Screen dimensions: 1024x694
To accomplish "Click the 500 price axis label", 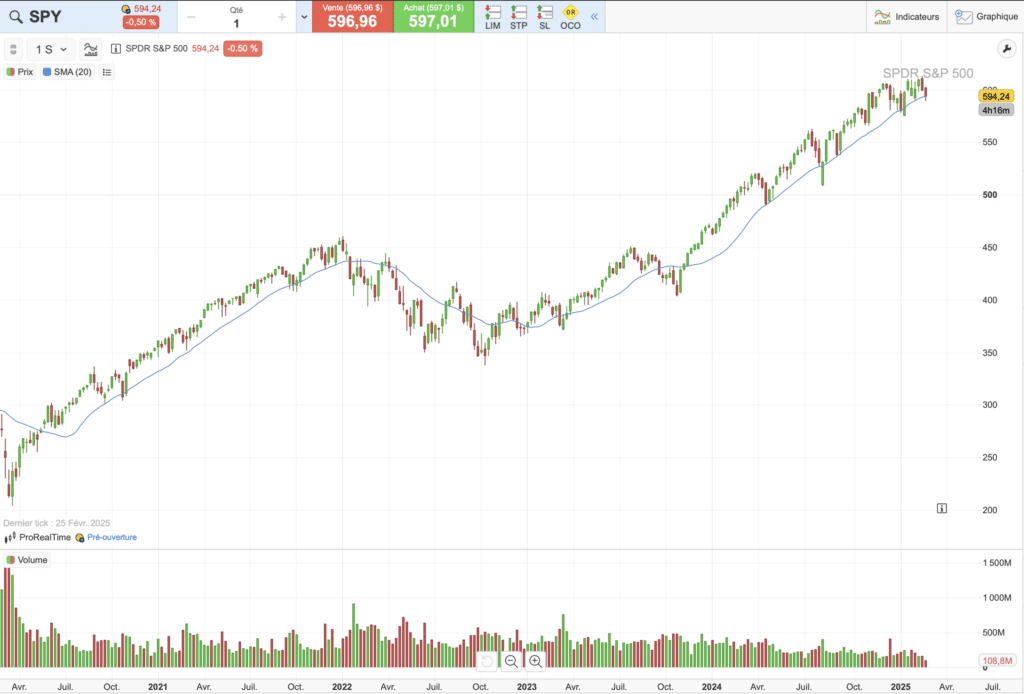I will [x=990, y=195].
